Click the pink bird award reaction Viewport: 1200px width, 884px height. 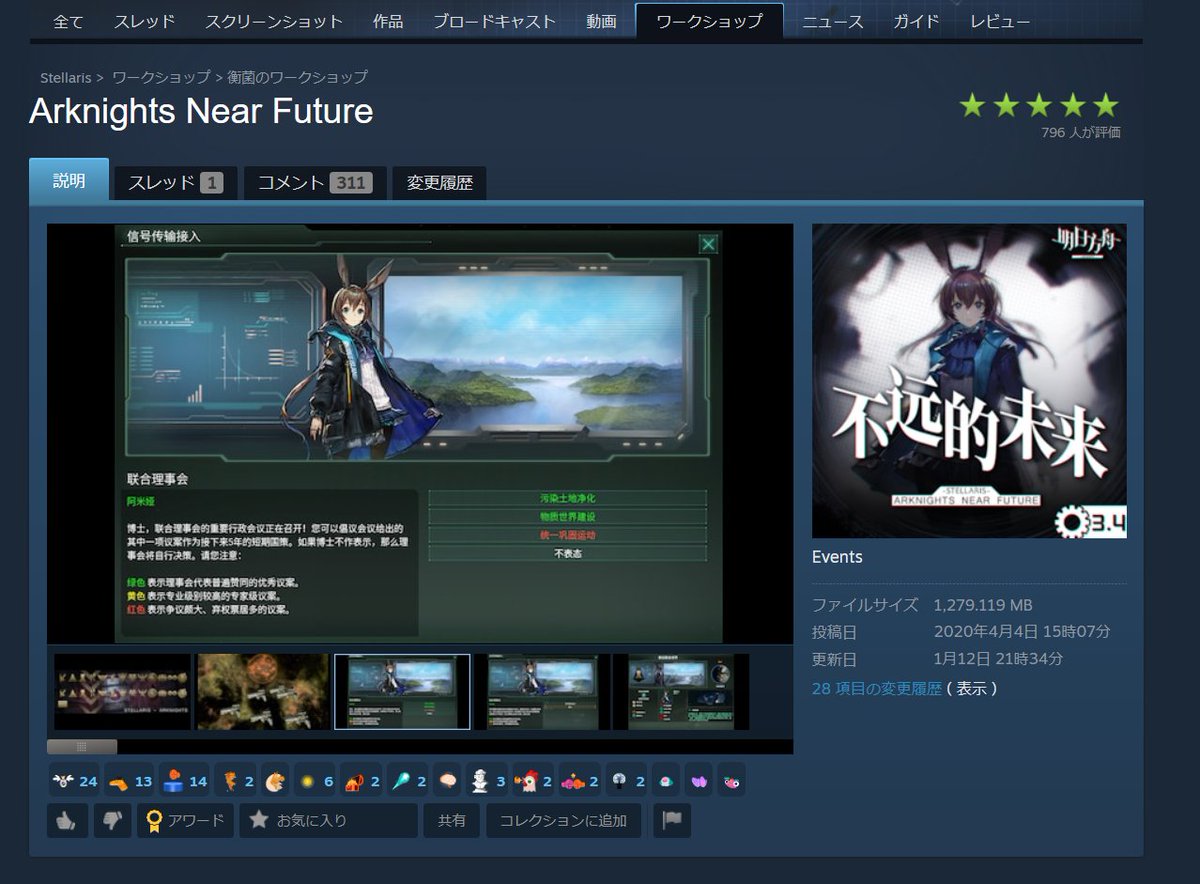coord(731,780)
